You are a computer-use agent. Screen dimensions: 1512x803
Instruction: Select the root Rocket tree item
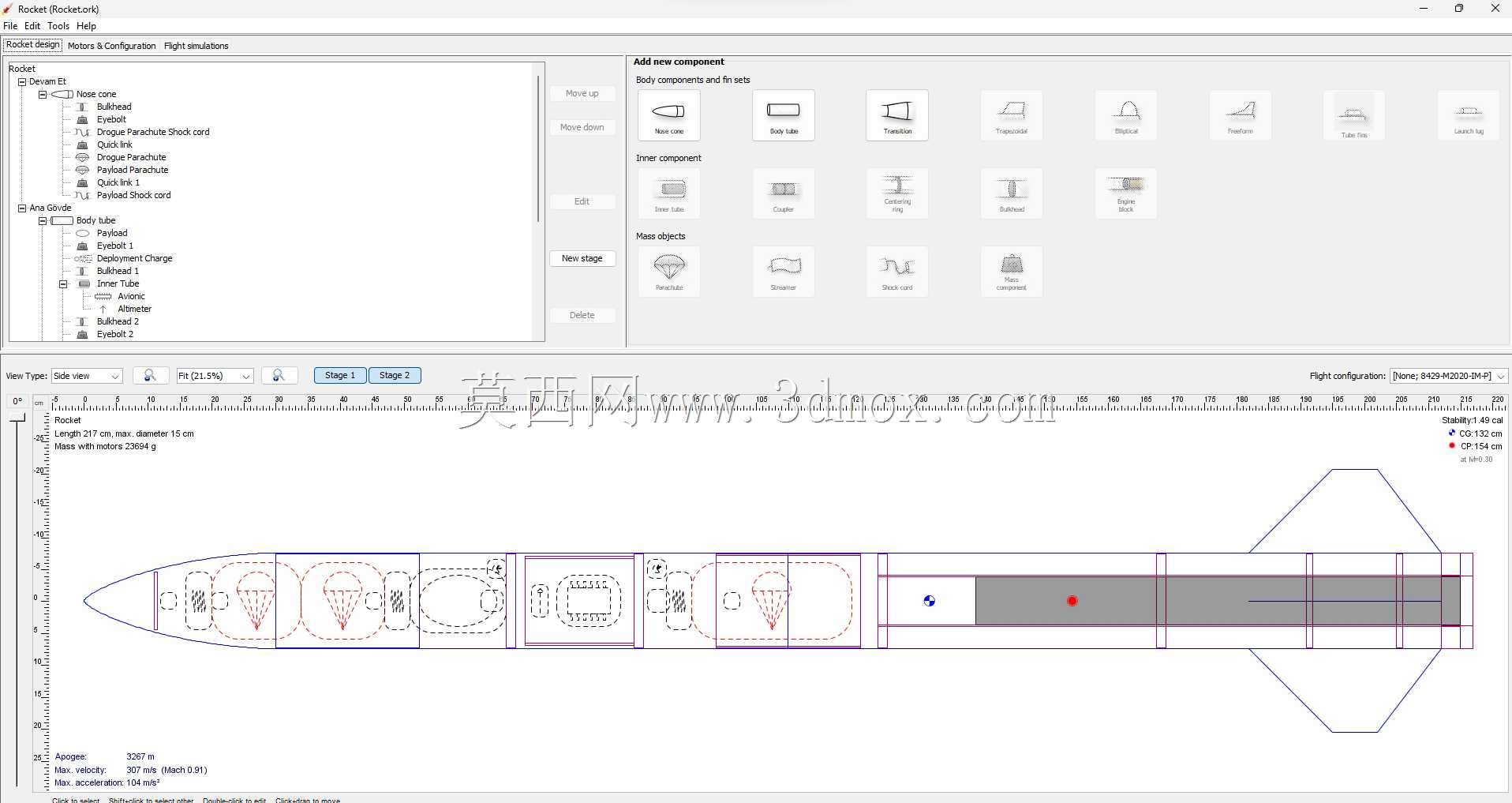coord(22,69)
